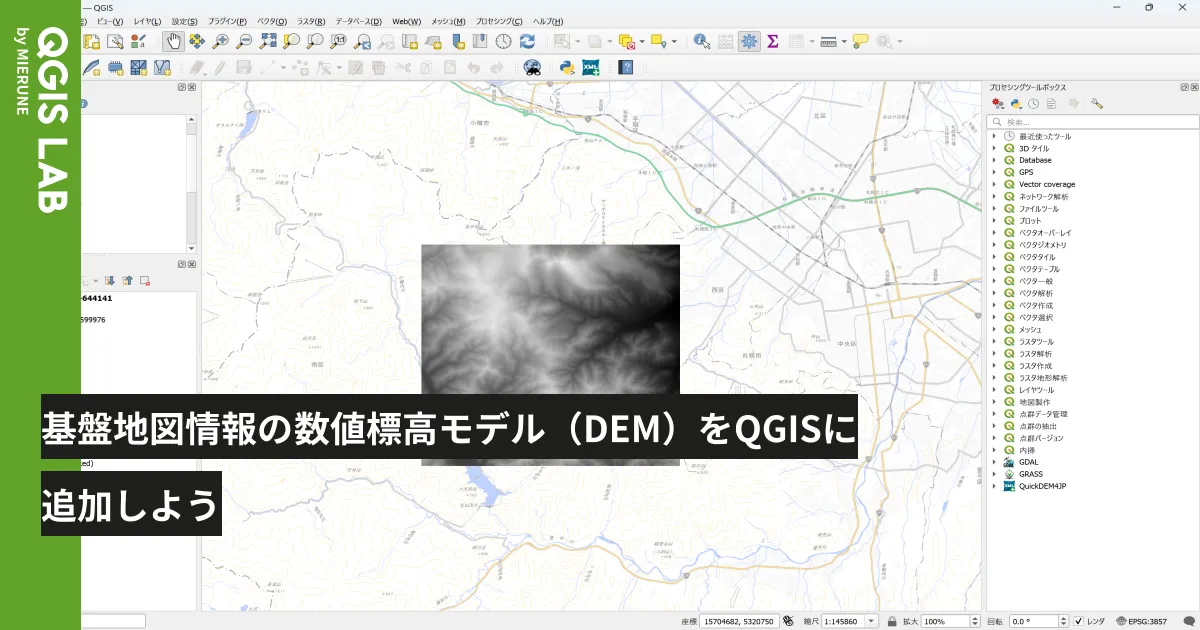
Task: Click the Processing Toolbox search field
Action: [x=1090, y=120]
